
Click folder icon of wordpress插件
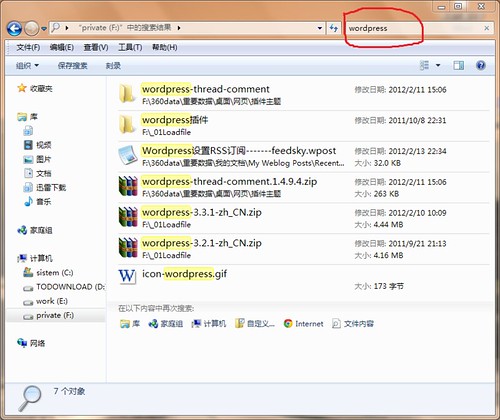pos(127,124)
